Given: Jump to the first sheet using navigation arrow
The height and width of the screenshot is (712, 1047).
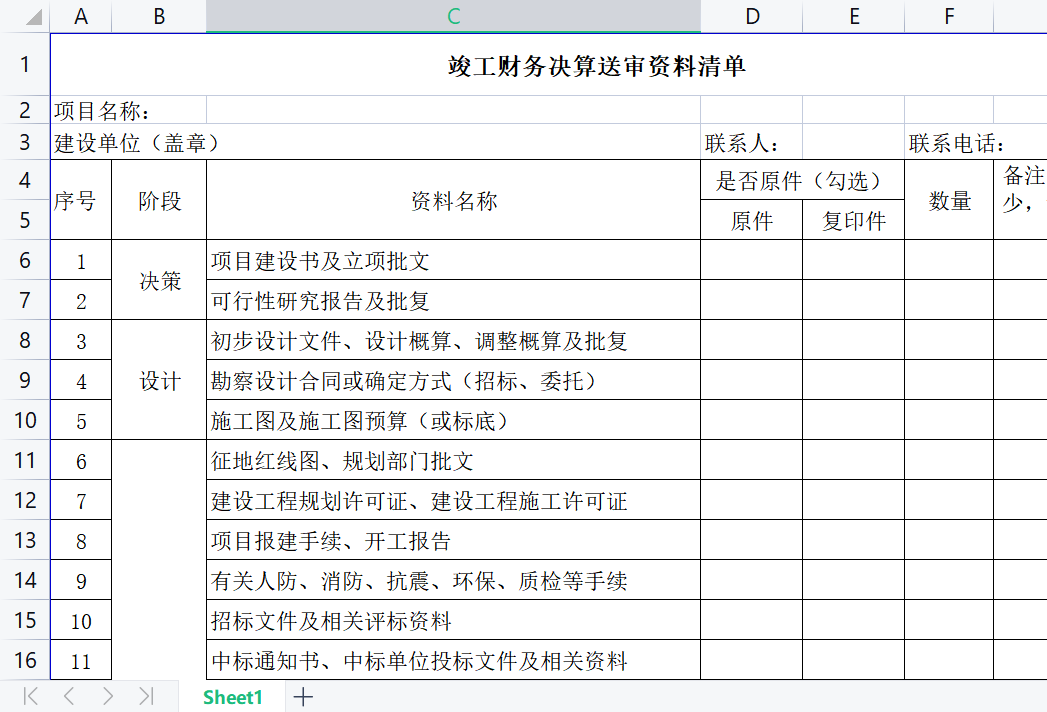Looking at the screenshot, I should (x=31, y=697).
